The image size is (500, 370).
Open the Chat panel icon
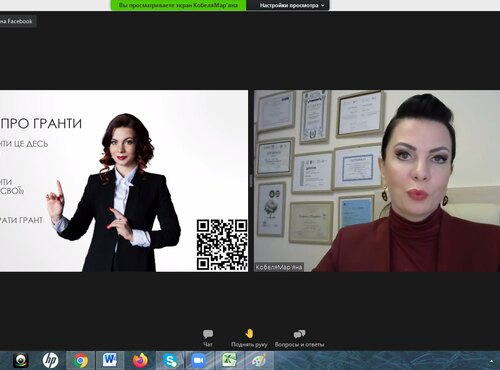click(208, 334)
